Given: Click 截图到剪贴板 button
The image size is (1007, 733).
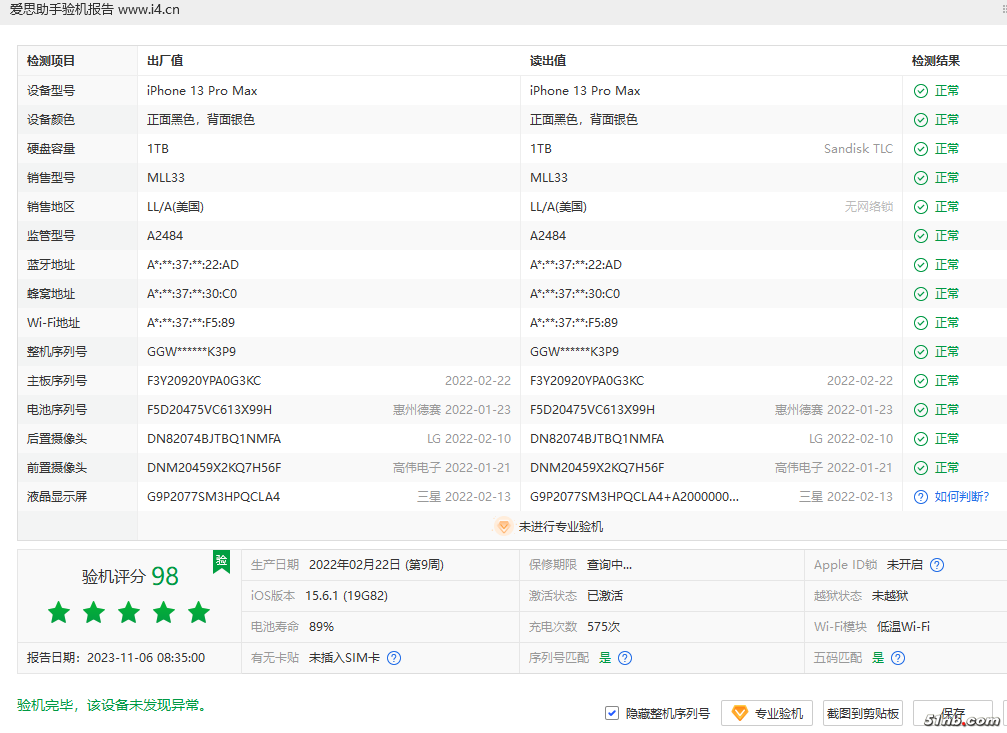Looking at the screenshot, I should (x=862, y=713).
